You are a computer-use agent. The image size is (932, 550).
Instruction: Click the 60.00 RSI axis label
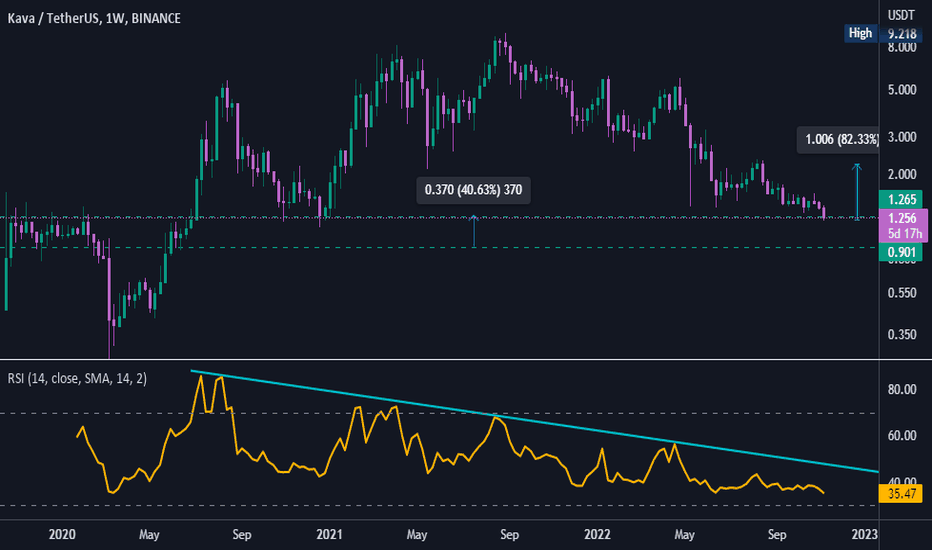[x=902, y=436]
